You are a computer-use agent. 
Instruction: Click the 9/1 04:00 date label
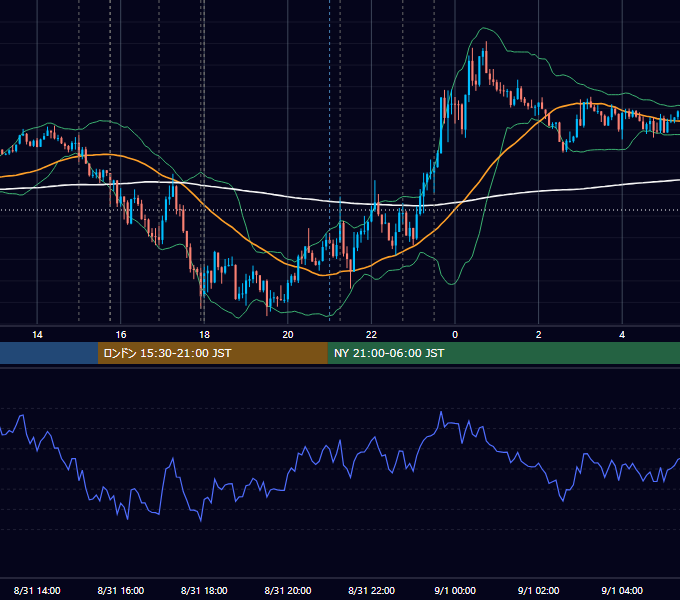(622, 590)
